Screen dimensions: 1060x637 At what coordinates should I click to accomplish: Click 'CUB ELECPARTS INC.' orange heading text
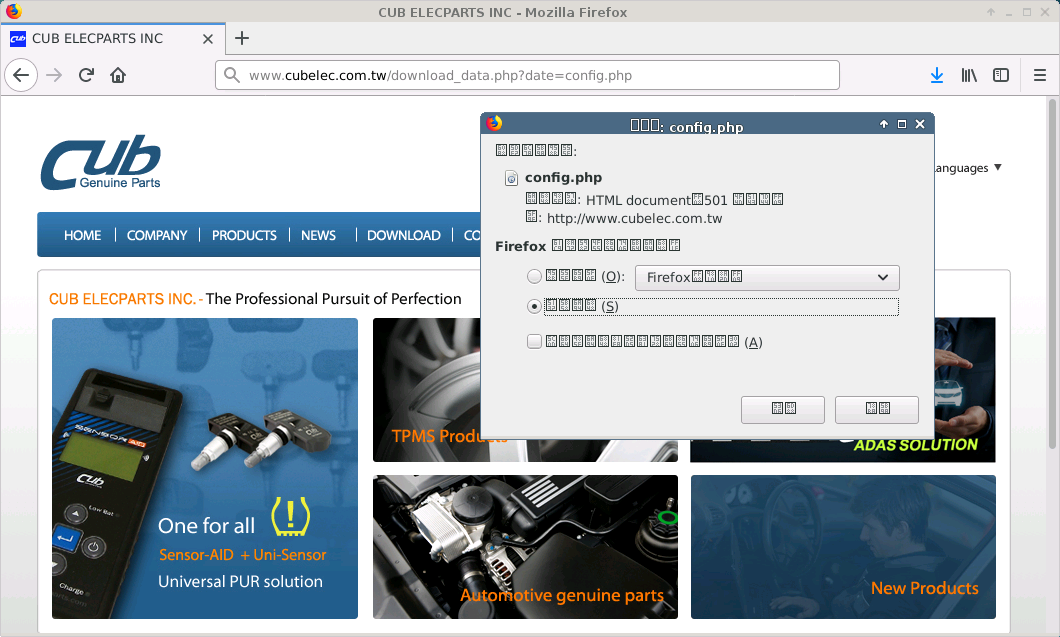point(122,299)
